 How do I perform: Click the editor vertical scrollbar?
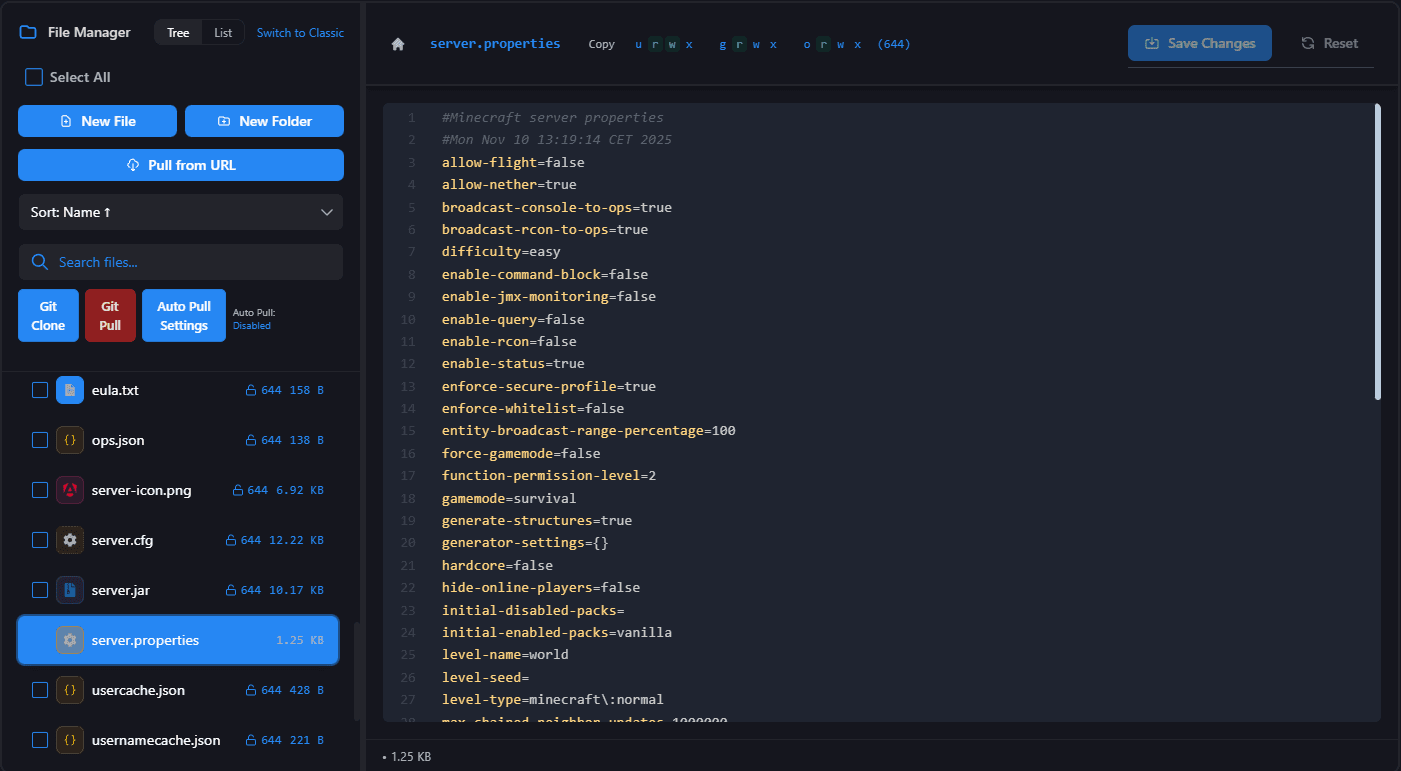[1378, 252]
